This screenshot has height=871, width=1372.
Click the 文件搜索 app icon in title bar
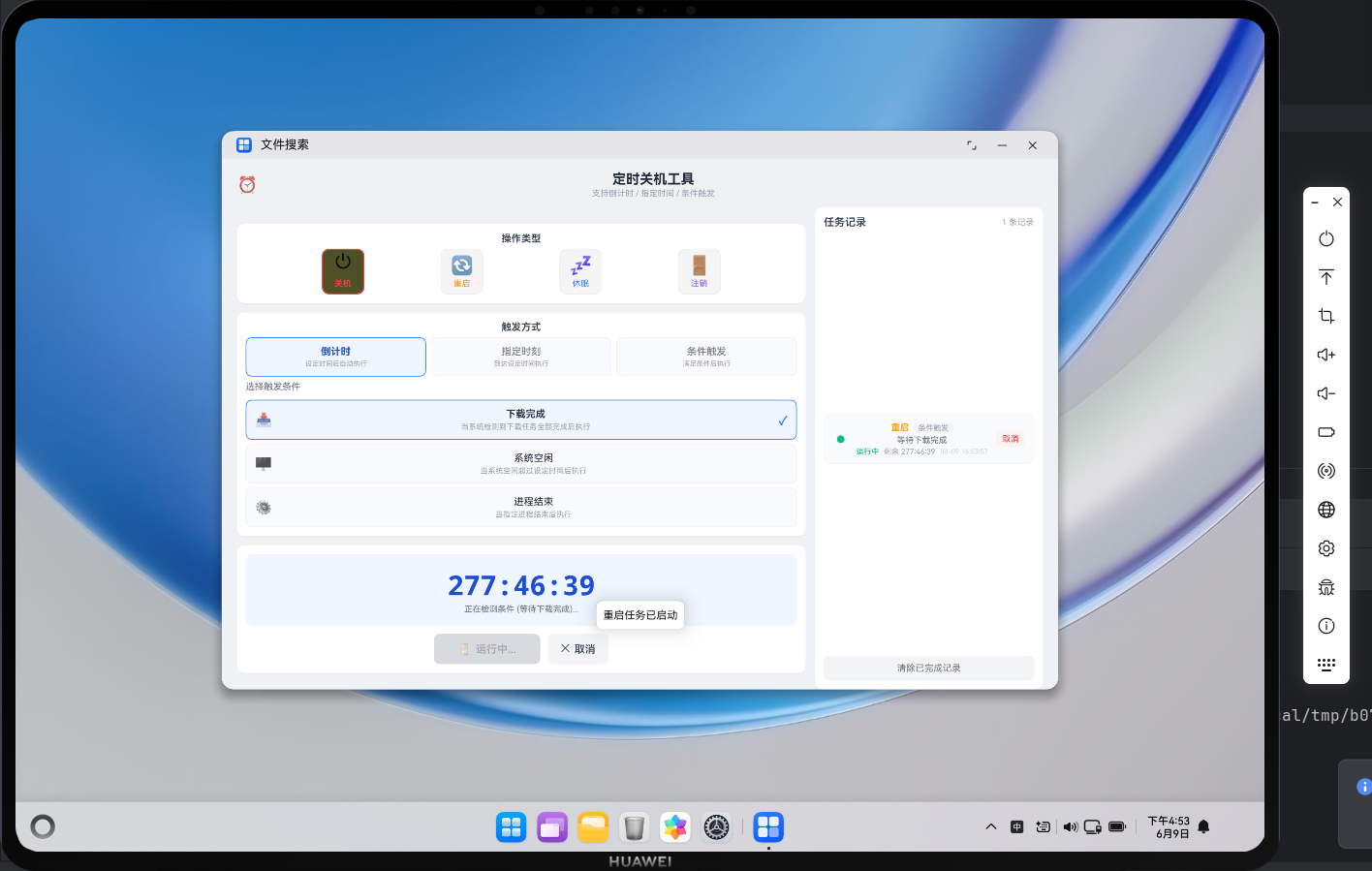244,144
